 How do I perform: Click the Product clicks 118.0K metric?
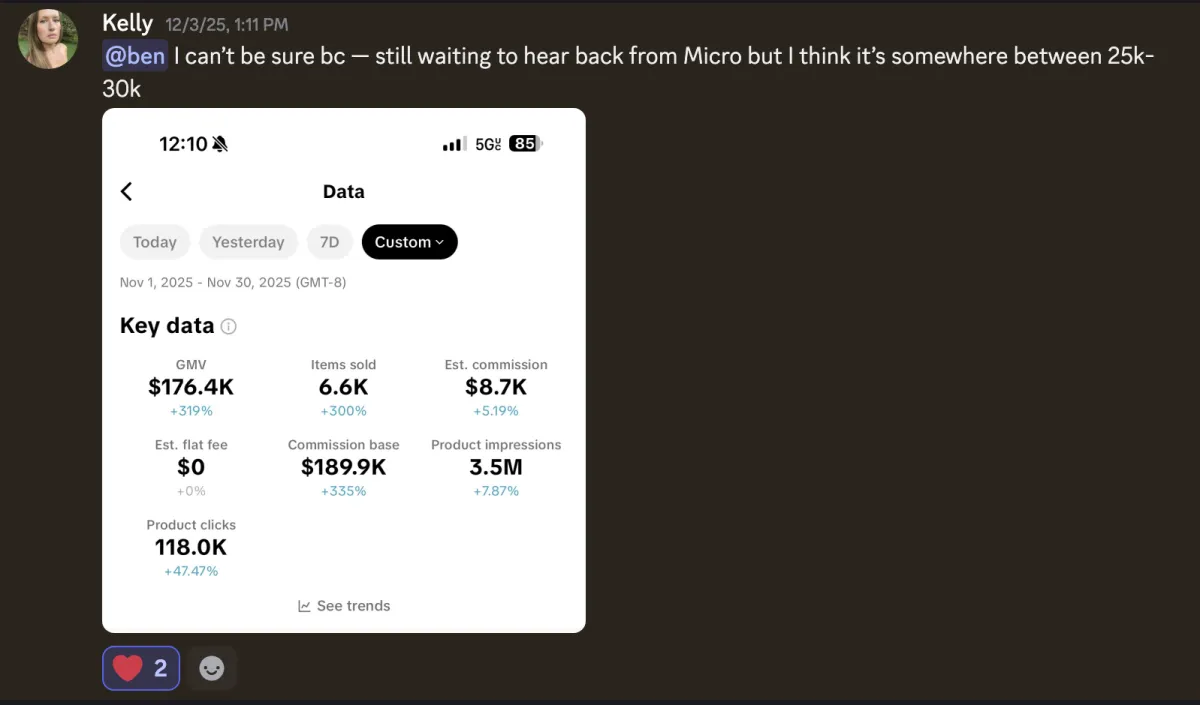191,547
